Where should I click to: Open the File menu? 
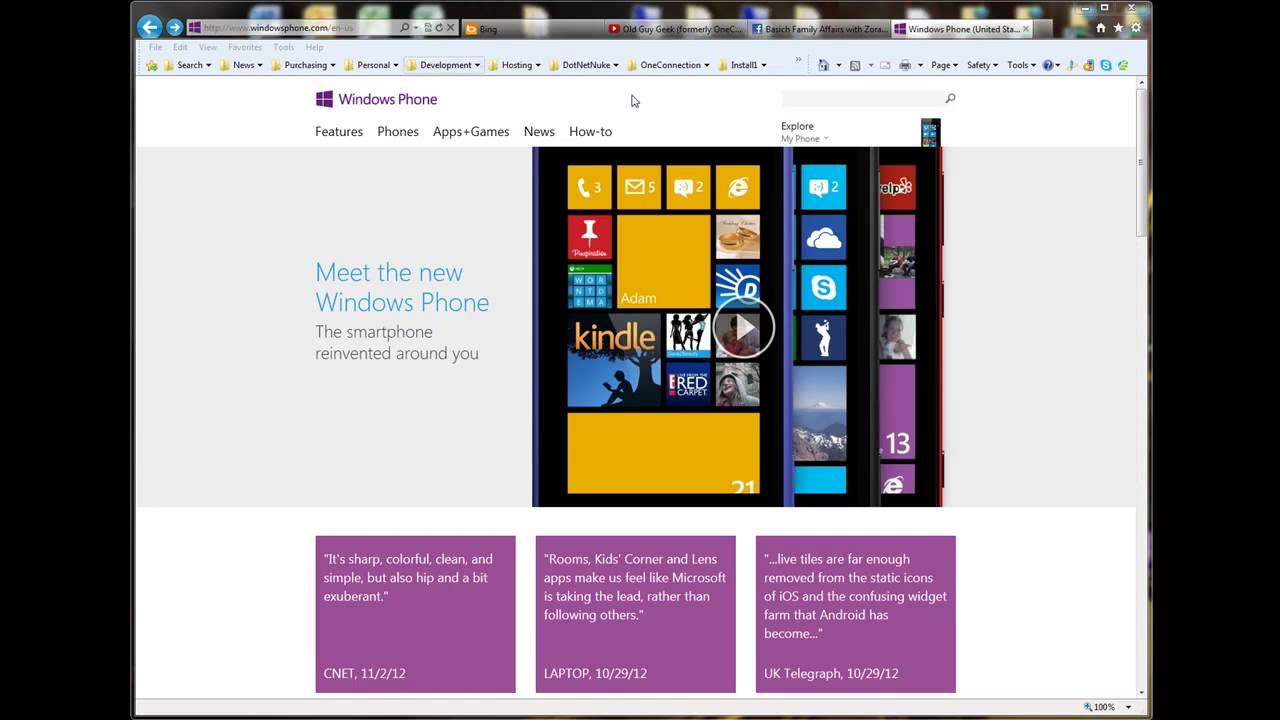pos(155,47)
